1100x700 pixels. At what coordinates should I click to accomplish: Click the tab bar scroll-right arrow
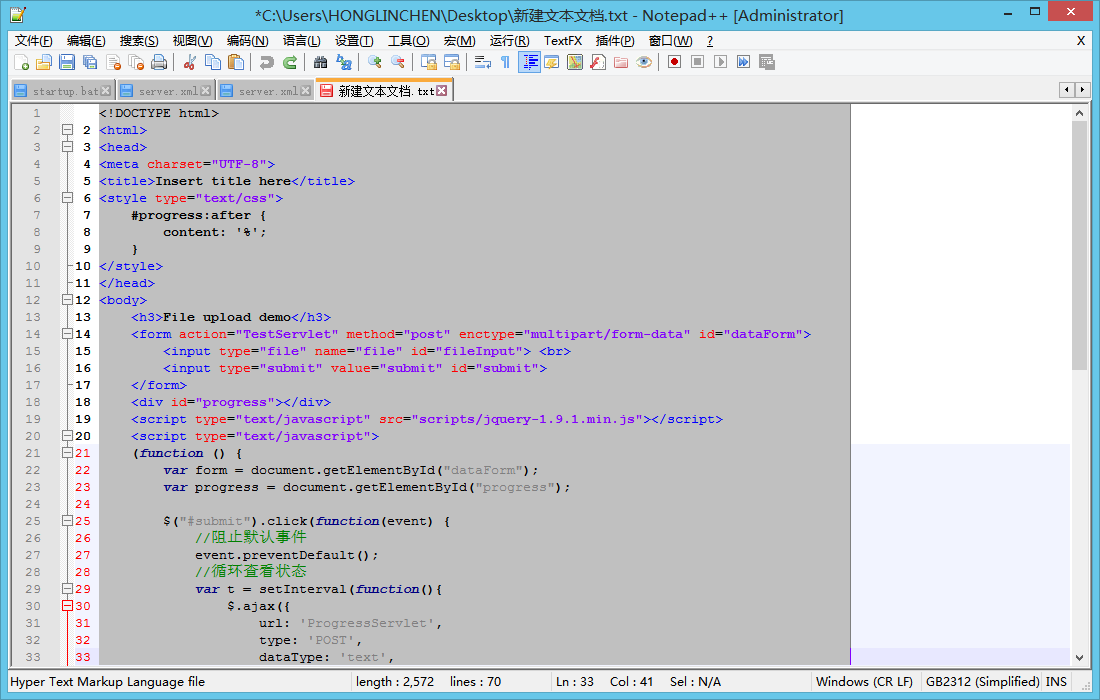tap(1082, 89)
